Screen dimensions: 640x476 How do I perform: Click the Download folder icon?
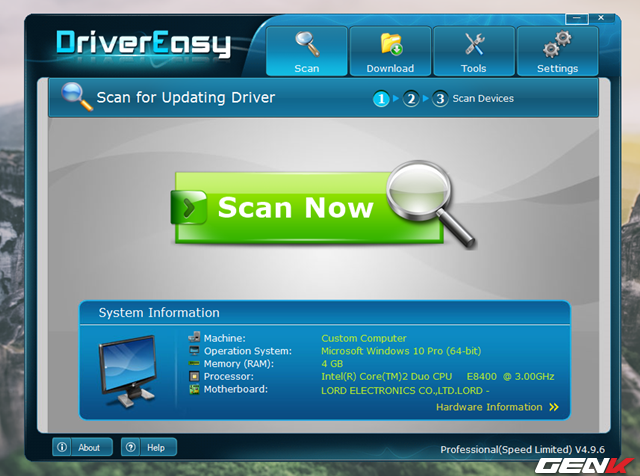pyautogui.click(x=390, y=45)
